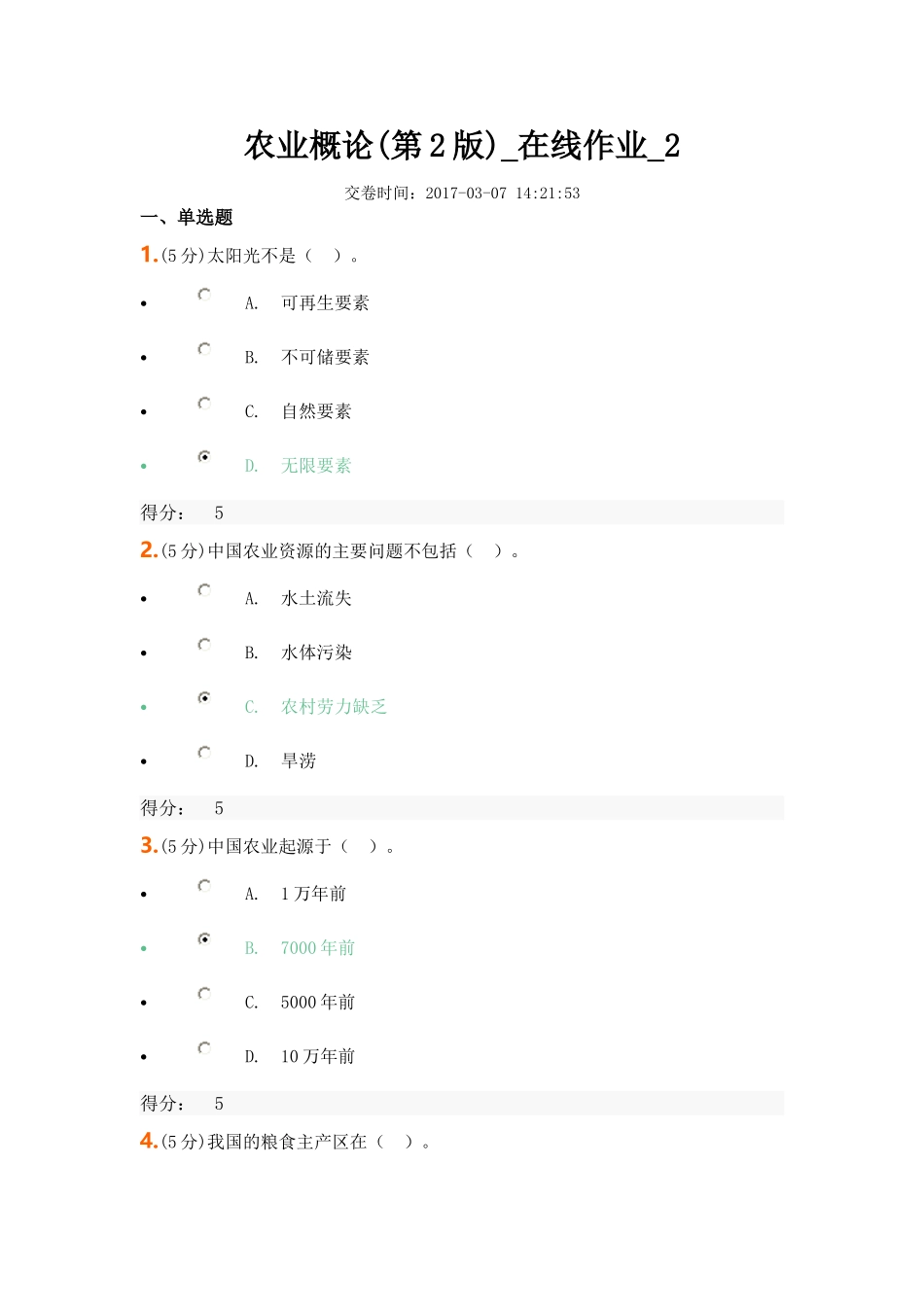Choose radio option 1万年前
This screenshot has width=924, height=1307.
pyautogui.click(x=204, y=886)
